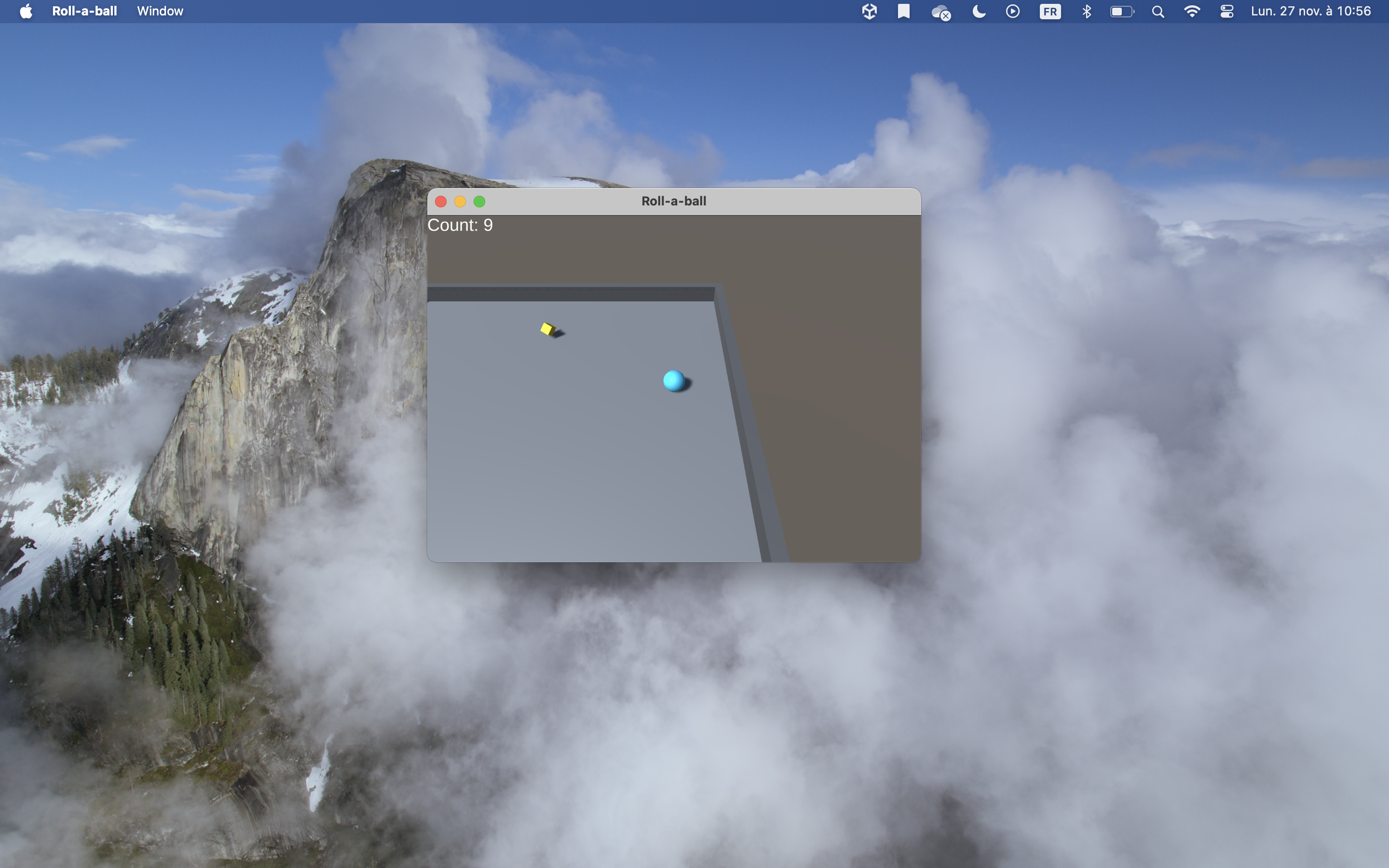Show the battery status menu
The height and width of the screenshot is (868, 1389).
pyautogui.click(x=1122, y=12)
